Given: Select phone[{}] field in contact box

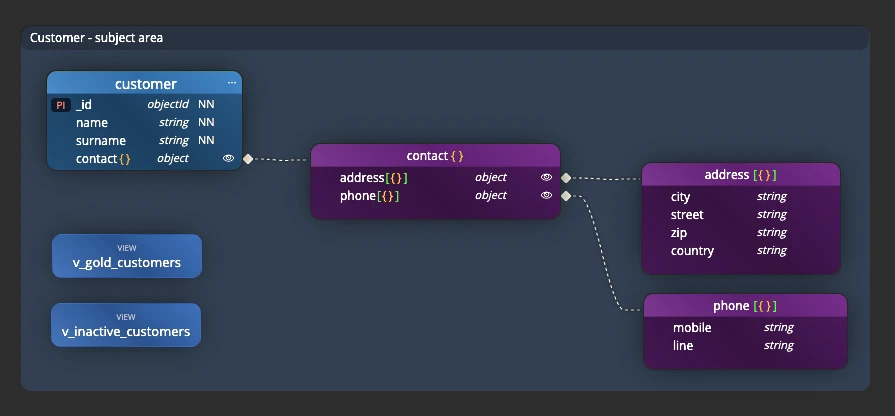Looking at the screenshot, I should click(x=435, y=196).
